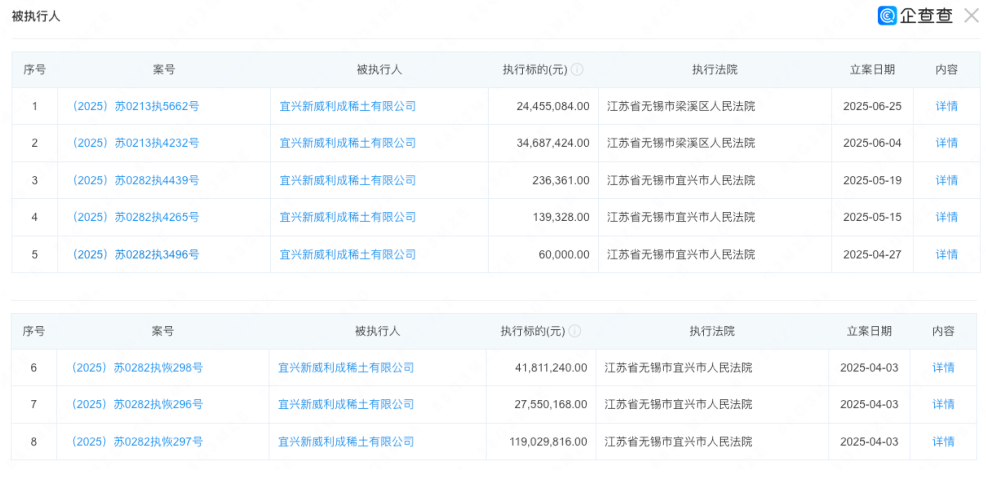The width and height of the screenshot is (986, 482).
Task: Click info icon beside 执行标的(元) in upper table
Action: coord(577,70)
